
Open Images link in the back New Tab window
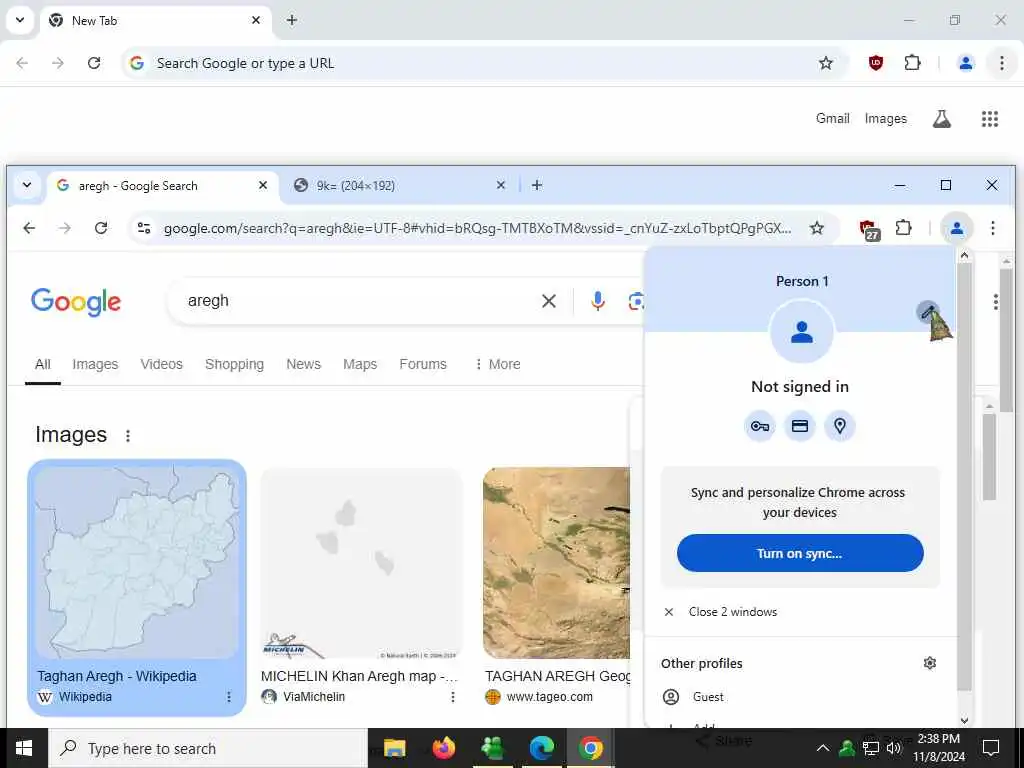click(886, 118)
